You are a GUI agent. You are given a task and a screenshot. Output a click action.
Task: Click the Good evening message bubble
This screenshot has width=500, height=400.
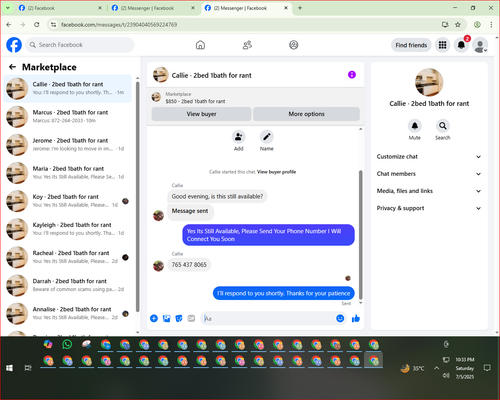pyautogui.click(x=217, y=196)
